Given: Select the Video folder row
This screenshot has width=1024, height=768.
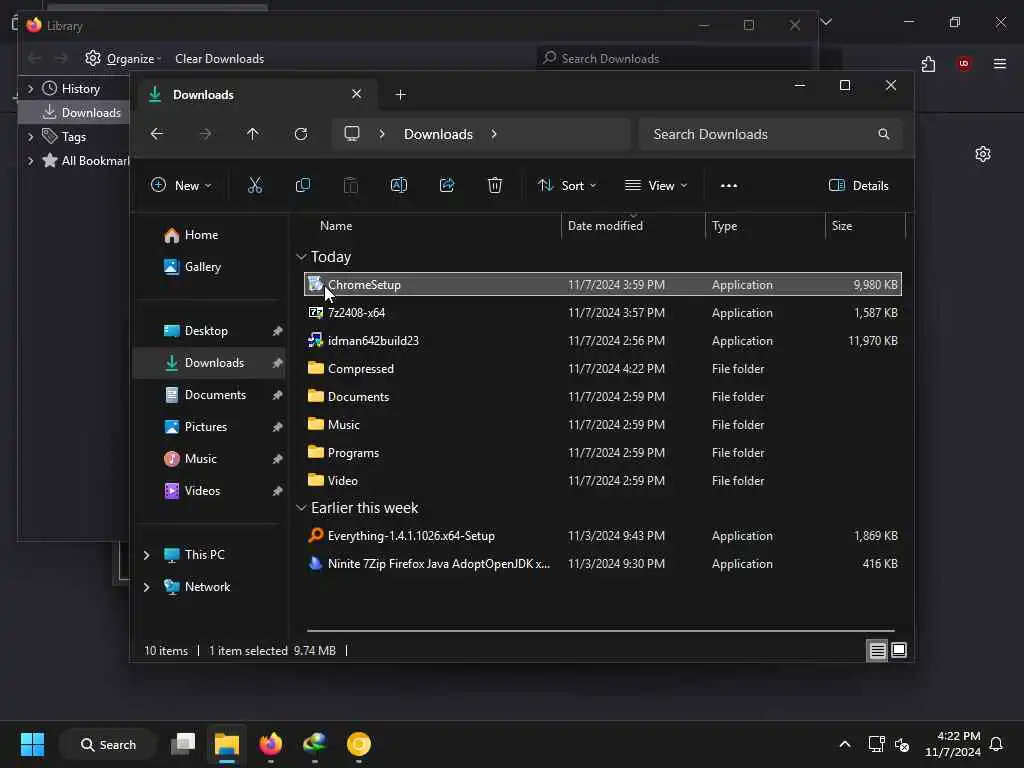Looking at the screenshot, I should pyautogui.click(x=602, y=481).
